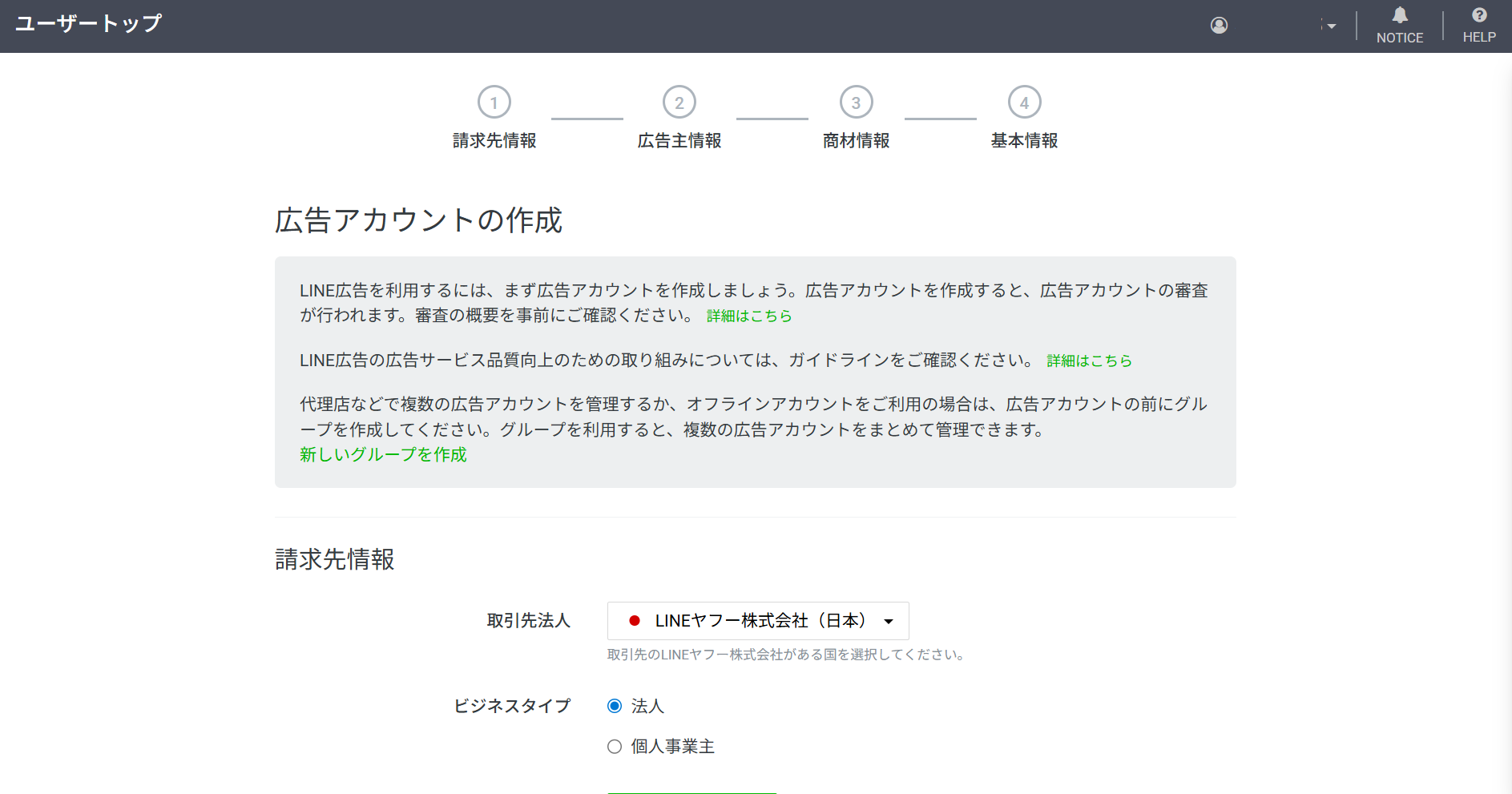Screen dimensions: 1512x794
Task: Click step 1 circle for 請求先情報
Action: [x=494, y=103]
